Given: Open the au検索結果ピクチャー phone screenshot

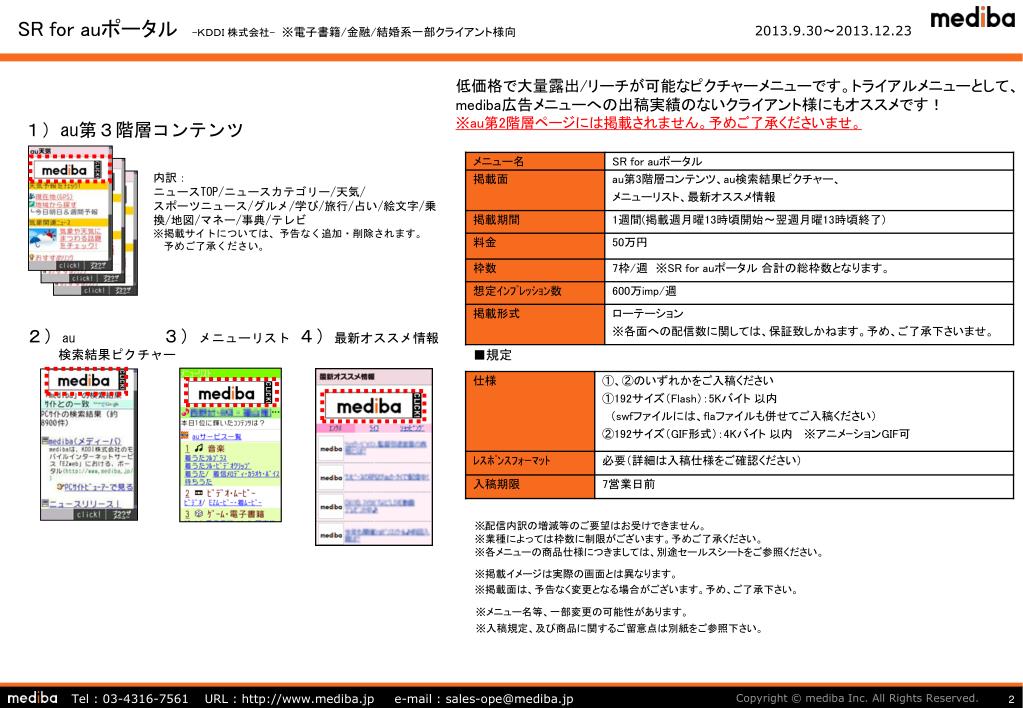Looking at the screenshot, I should (x=89, y=444).
